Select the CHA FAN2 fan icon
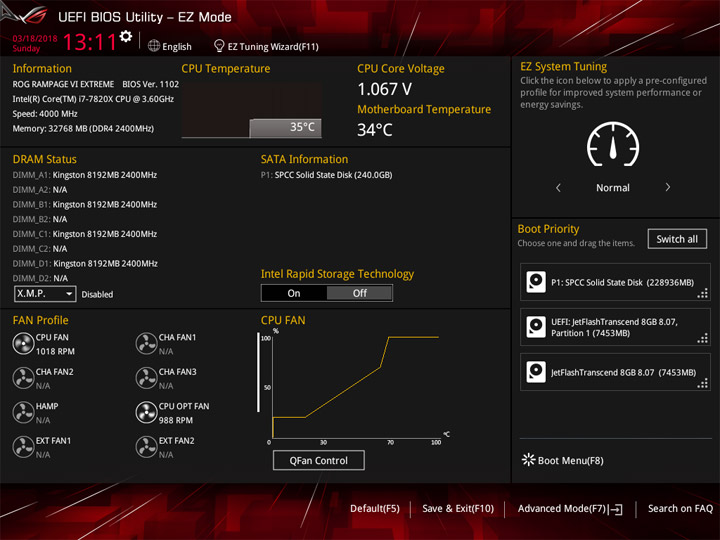This screenshot has width=720, height=540. coord(23,378)
